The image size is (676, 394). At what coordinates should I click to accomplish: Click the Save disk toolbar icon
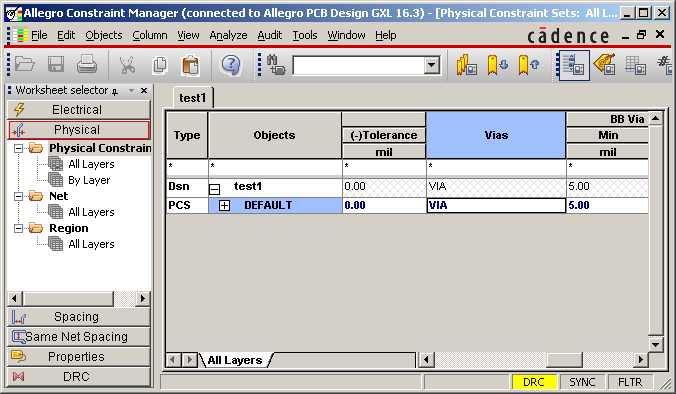56,65
